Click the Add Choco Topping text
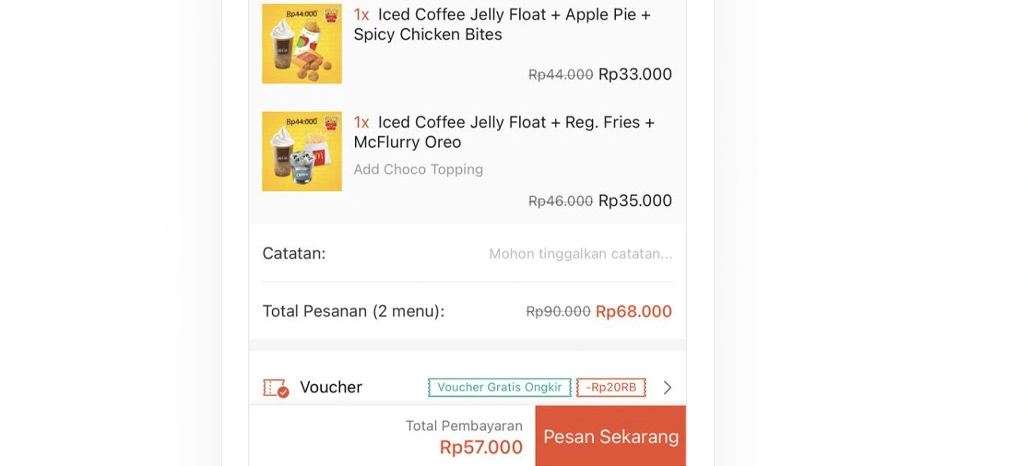 coord(418,170)
